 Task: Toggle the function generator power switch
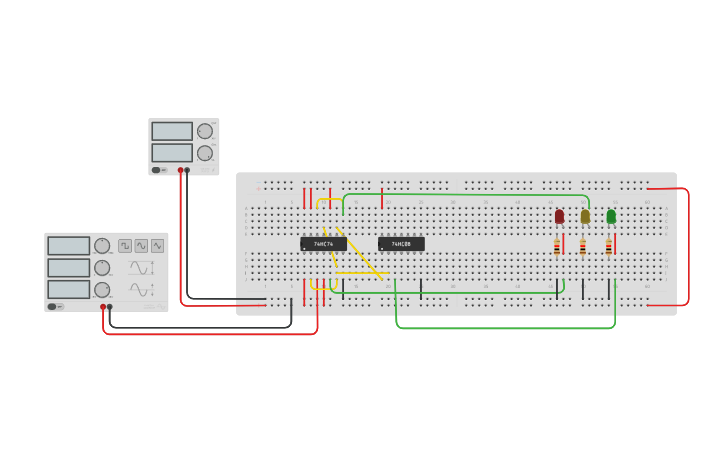point(54,306)
